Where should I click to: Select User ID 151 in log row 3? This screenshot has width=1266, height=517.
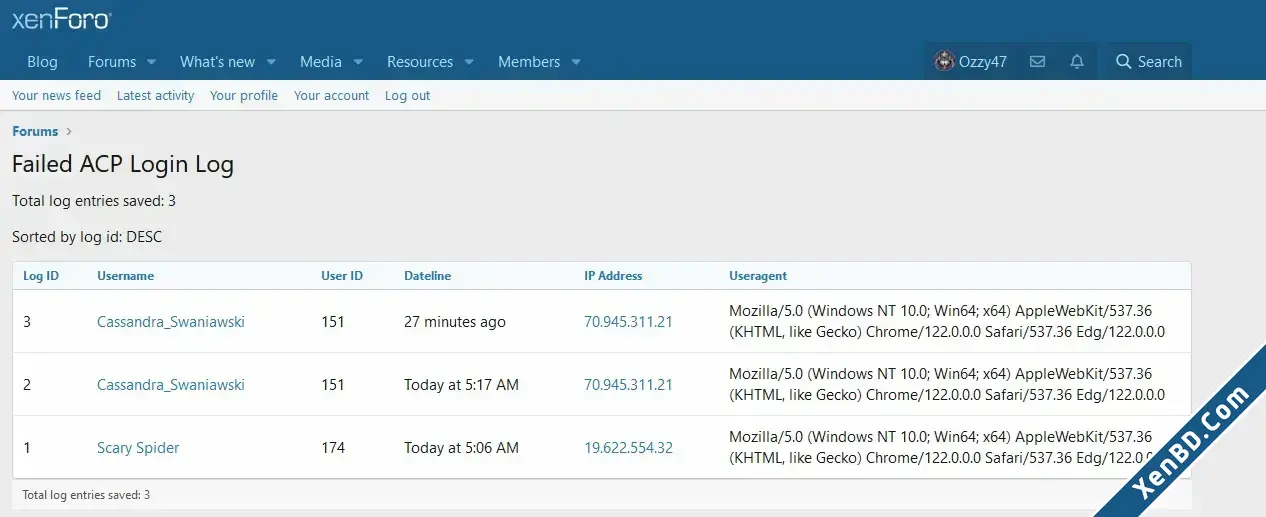click(x=333, y=322)
